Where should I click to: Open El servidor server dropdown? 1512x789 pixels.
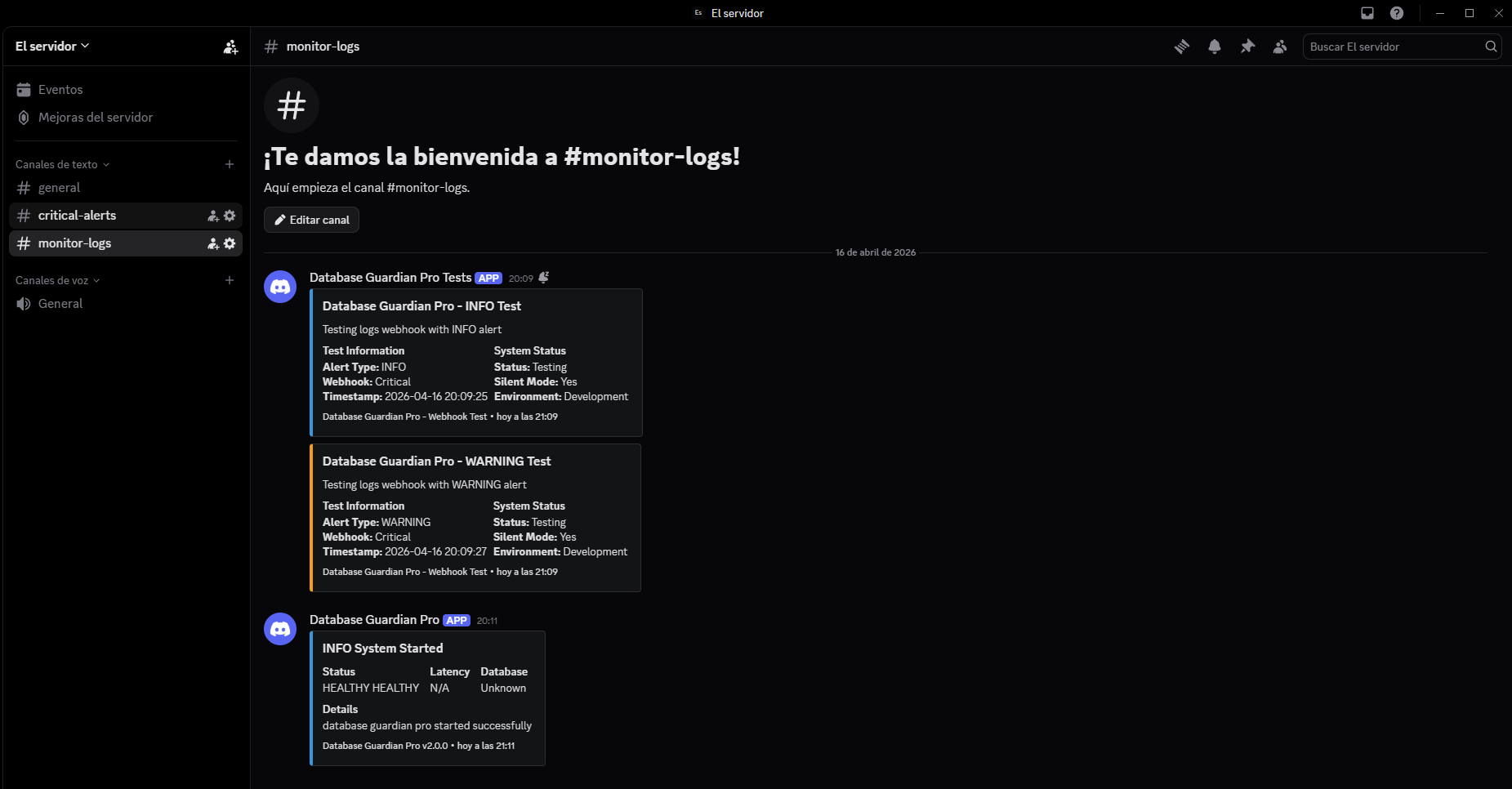(x=52, y=47)
